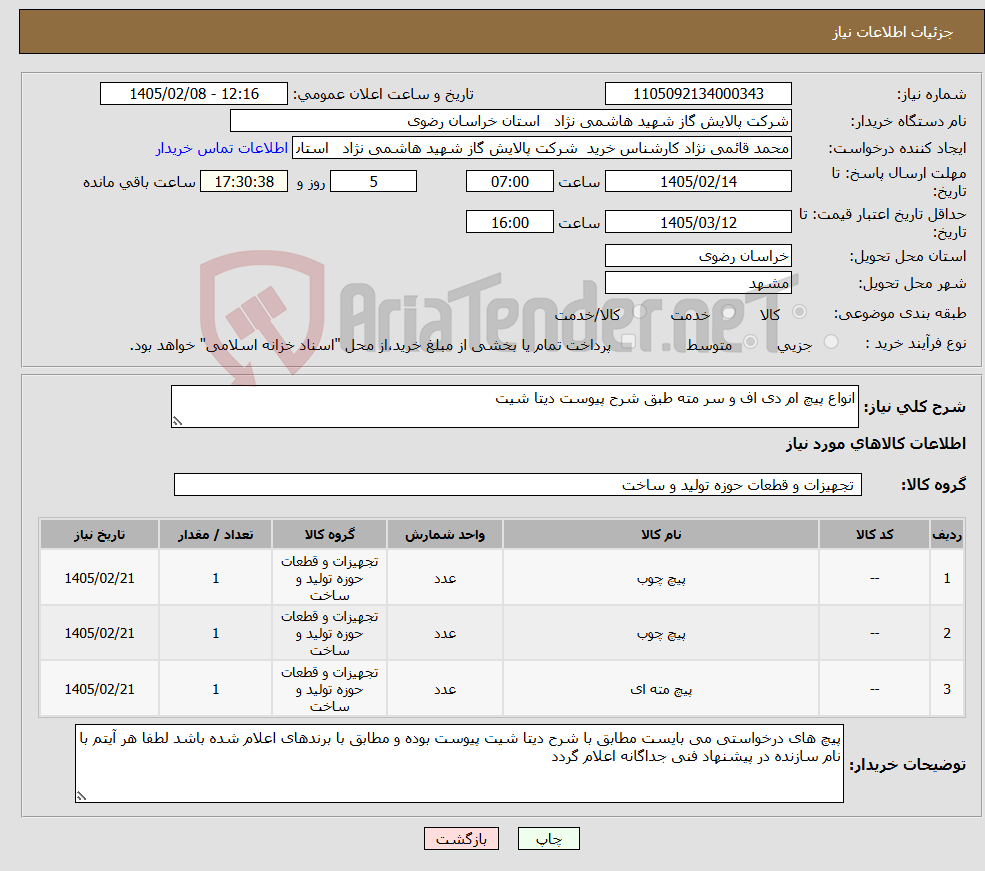Select the جزیی purchase type radio
The height and width of the screenshot is (871, 985).
click(x=831, y=342)
